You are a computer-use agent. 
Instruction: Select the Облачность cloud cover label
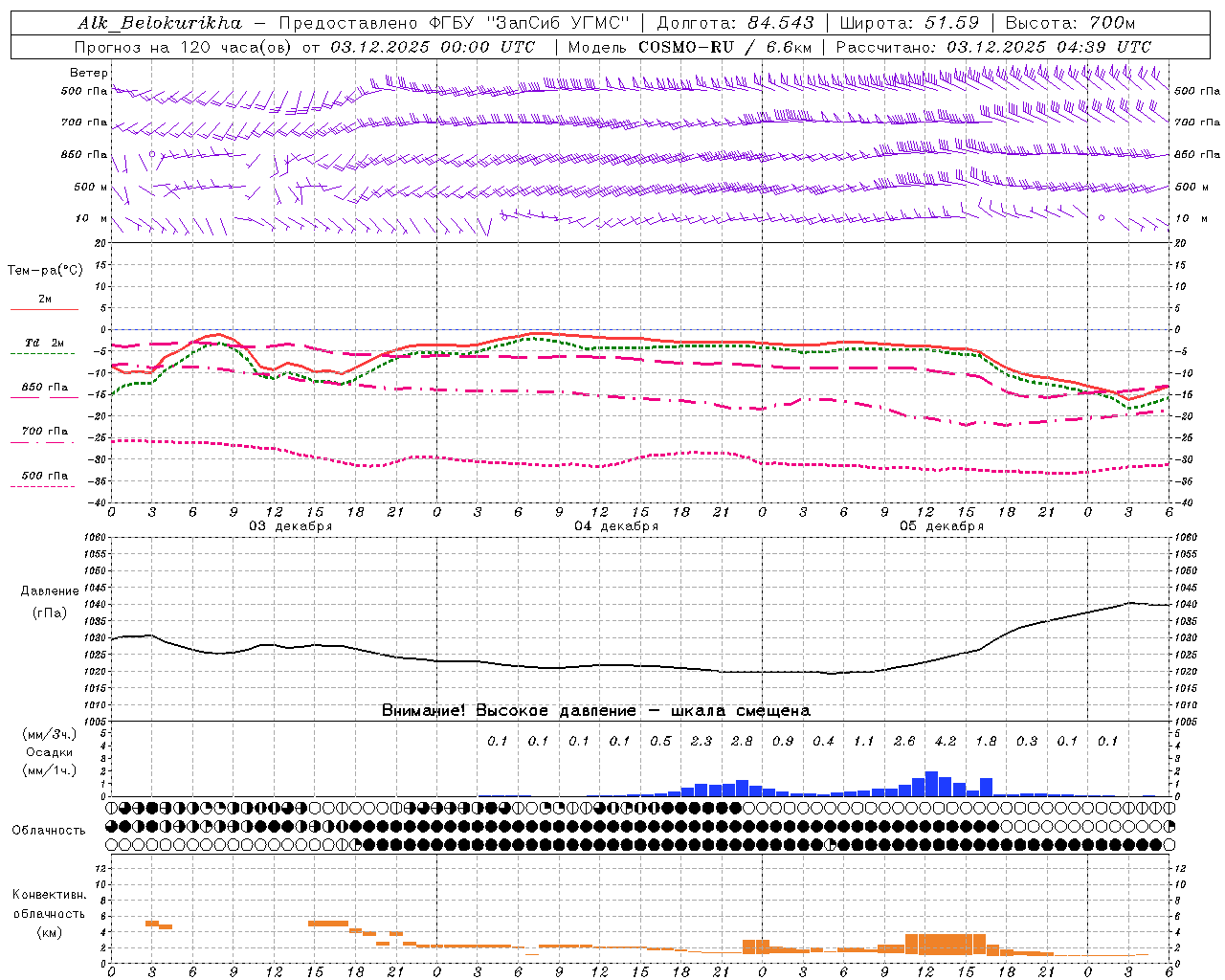click(x=49, y=831)
